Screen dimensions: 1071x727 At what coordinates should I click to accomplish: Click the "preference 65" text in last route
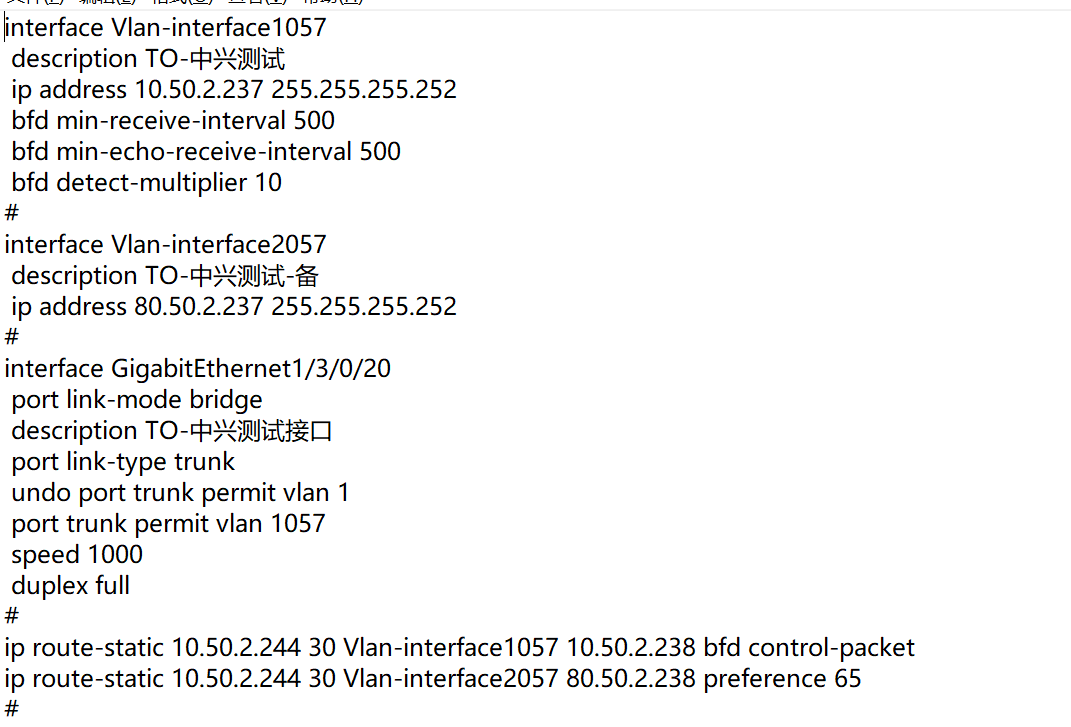[782, 679]
